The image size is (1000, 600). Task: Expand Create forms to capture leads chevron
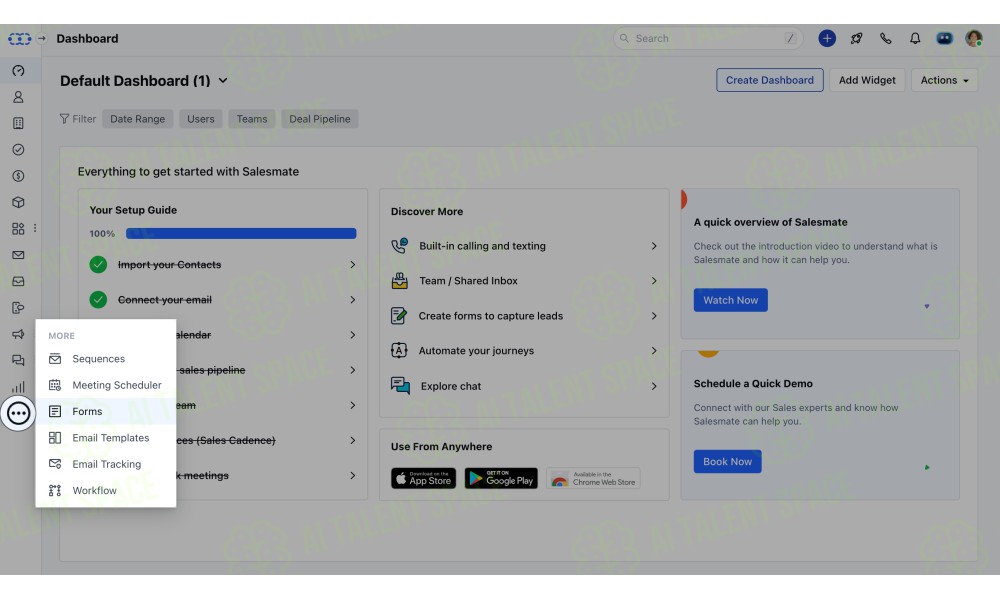coord(654,316)
